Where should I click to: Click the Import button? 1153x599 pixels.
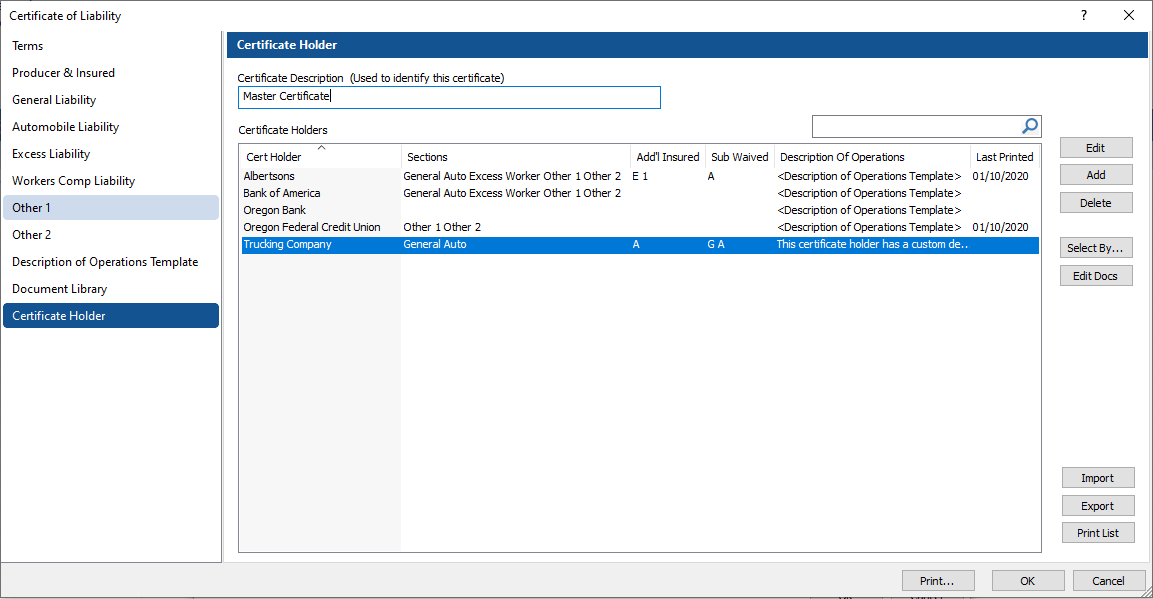point(1098,478)
